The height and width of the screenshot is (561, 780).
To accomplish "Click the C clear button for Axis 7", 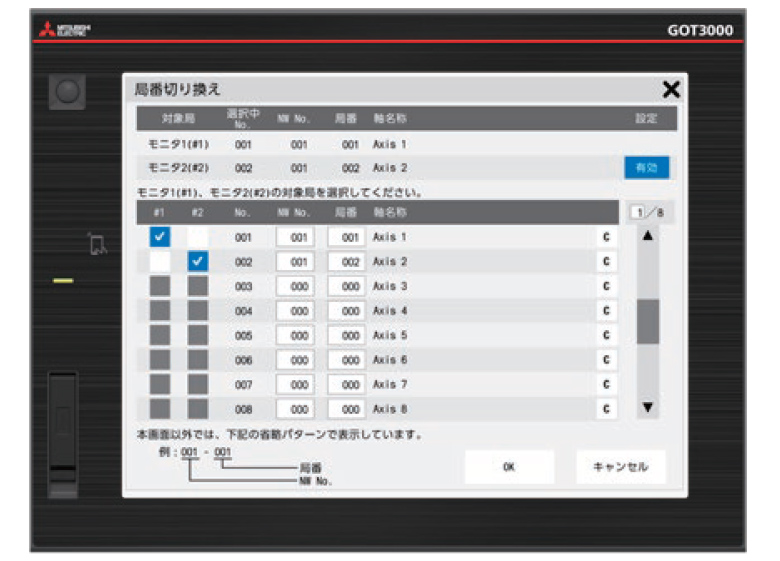I will pyautogui.click(x=606, y=384).
